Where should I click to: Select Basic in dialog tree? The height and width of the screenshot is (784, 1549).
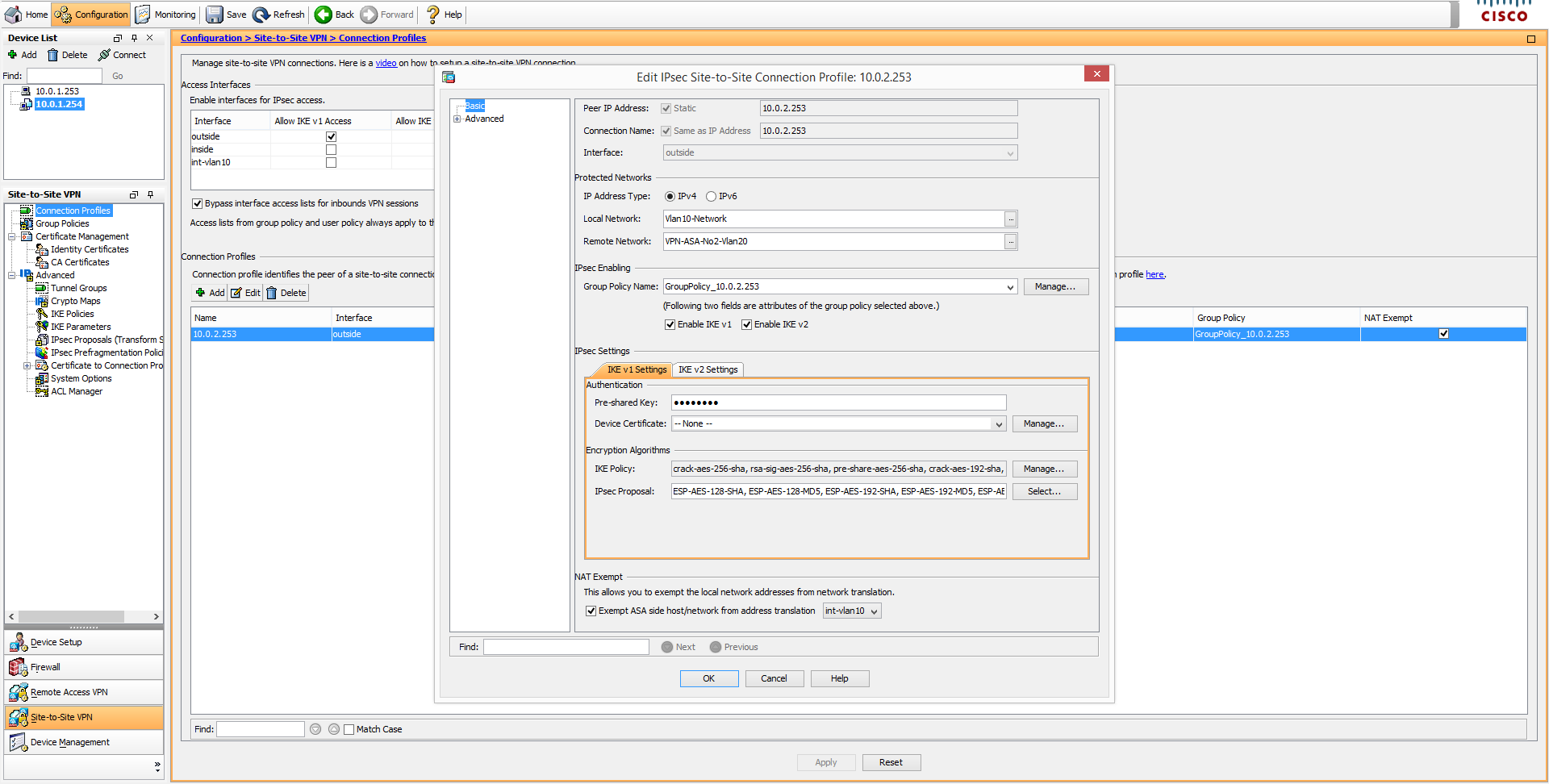click(474, 106)
